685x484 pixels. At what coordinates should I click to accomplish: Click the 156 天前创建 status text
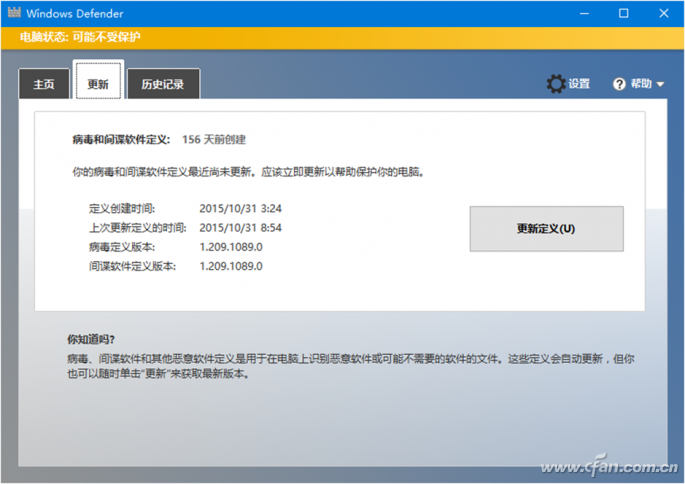tap(214, 139)
